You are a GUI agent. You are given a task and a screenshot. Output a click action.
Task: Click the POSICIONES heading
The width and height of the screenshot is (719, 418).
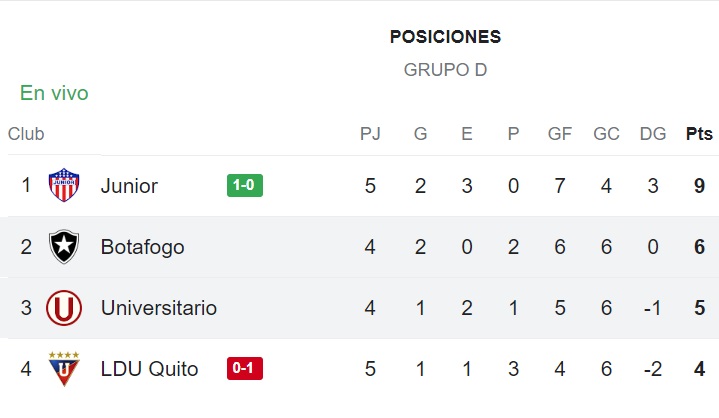(x=445, y=37)
